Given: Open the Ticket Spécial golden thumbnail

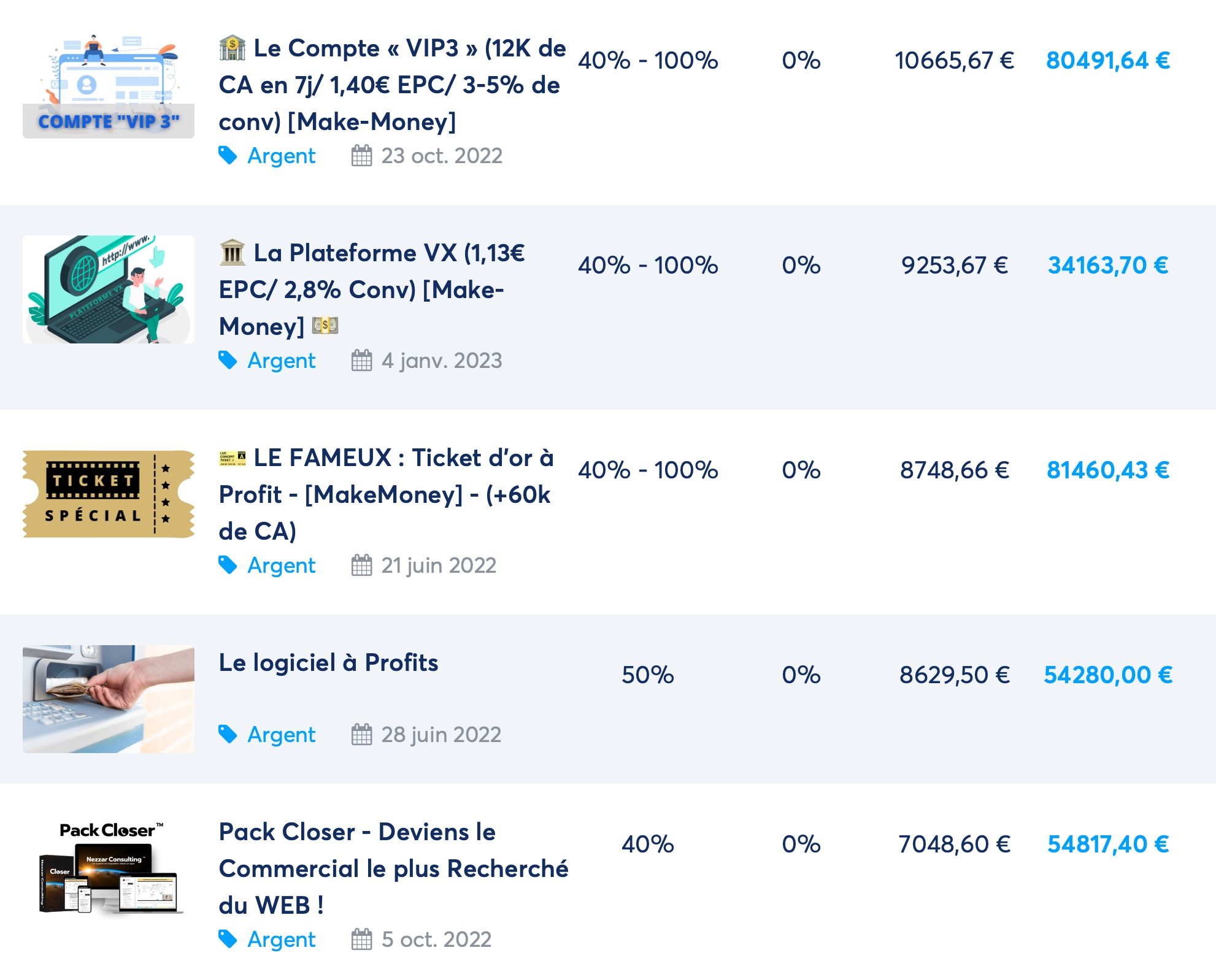Looking at the screenshot, I should 109,494.
